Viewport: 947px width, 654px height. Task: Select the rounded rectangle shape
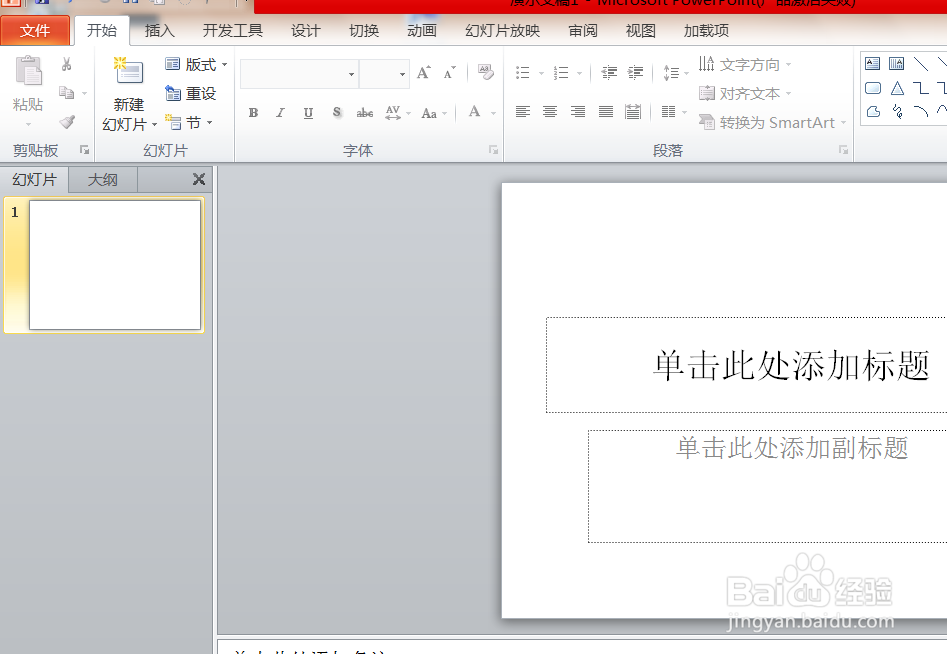(873, 88)
